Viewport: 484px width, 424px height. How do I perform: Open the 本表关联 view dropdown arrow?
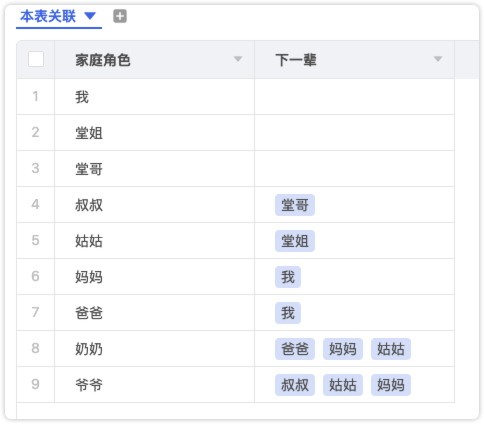(90, 16)
